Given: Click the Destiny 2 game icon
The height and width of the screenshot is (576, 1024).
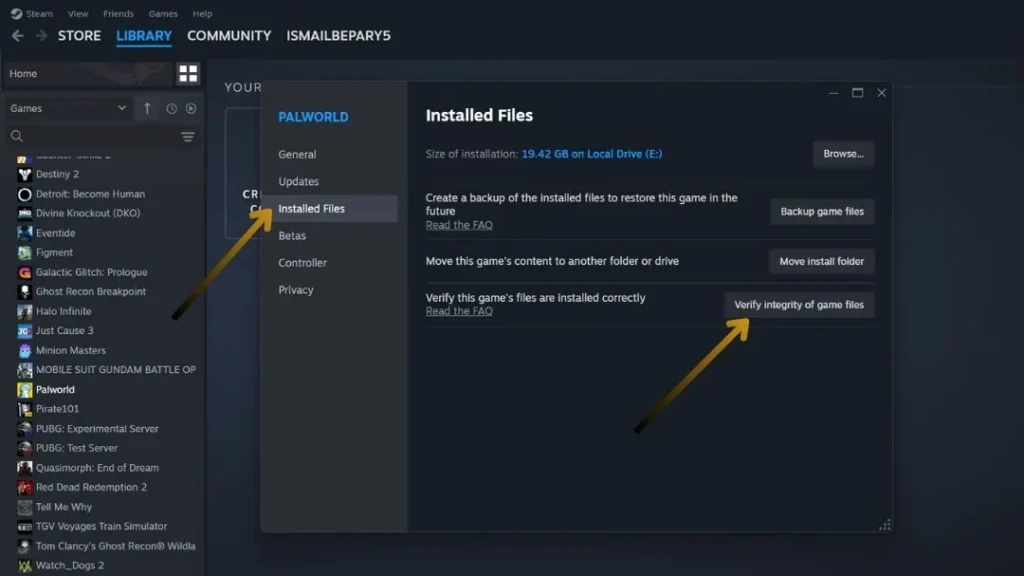Looking at the screenshot, I should click(x=25, y=174).
